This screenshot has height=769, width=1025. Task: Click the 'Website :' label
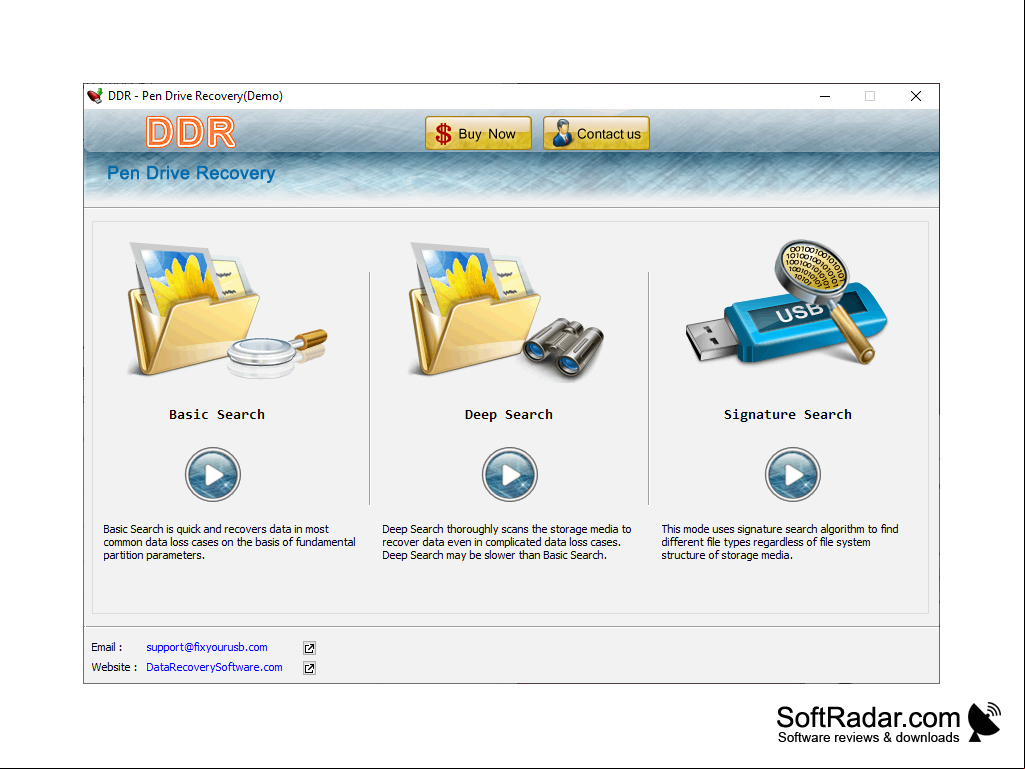coord(114,667)
